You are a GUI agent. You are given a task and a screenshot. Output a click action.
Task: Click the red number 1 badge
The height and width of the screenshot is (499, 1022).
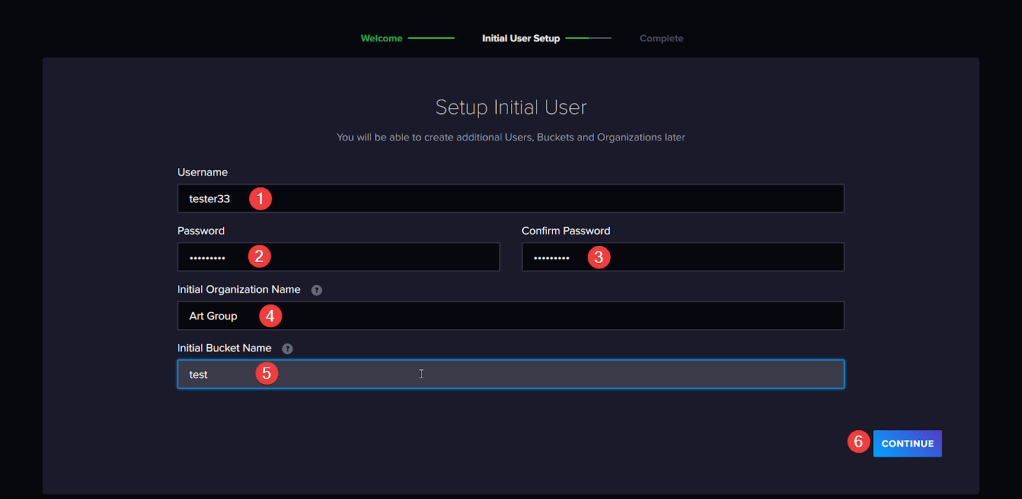tap(260, 198)
